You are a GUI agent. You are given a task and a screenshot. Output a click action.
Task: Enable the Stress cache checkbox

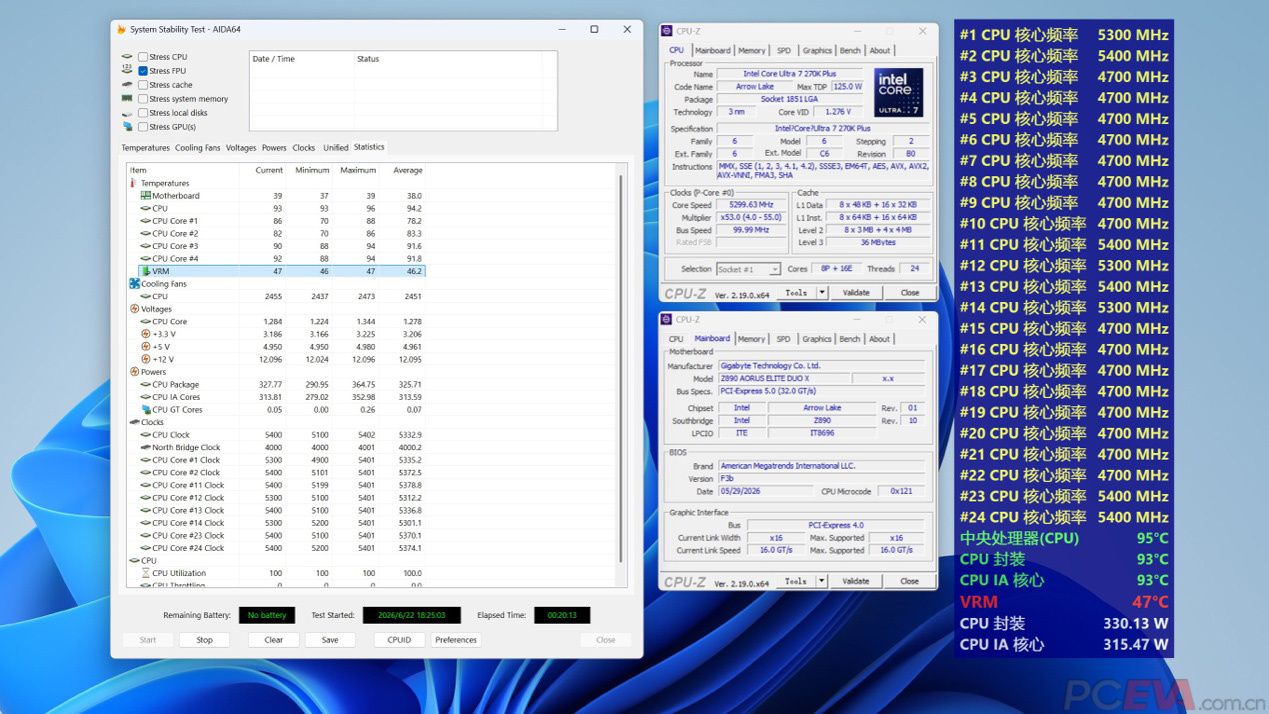point(143,85)
